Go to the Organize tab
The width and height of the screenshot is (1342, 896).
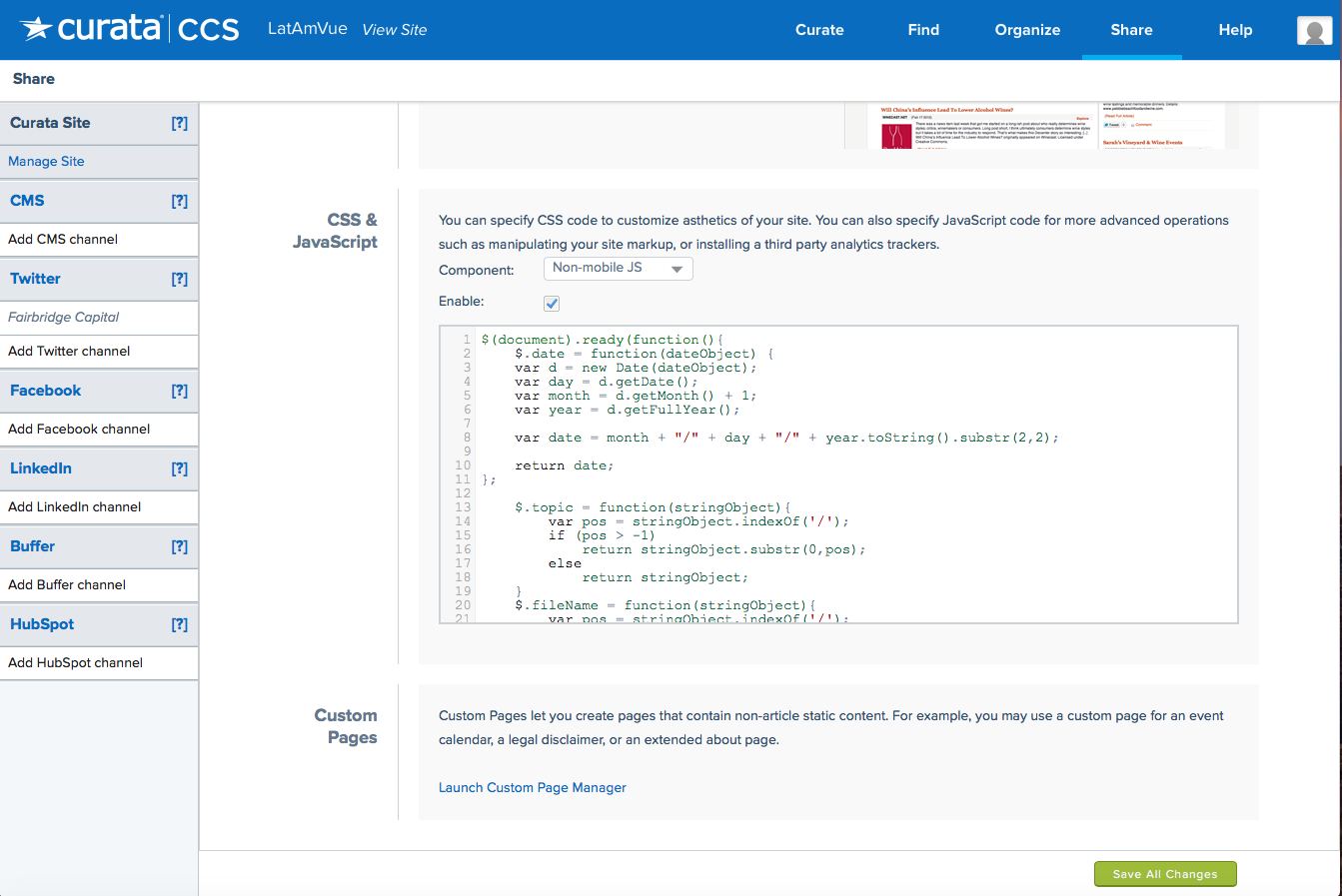pos(1027,30)
